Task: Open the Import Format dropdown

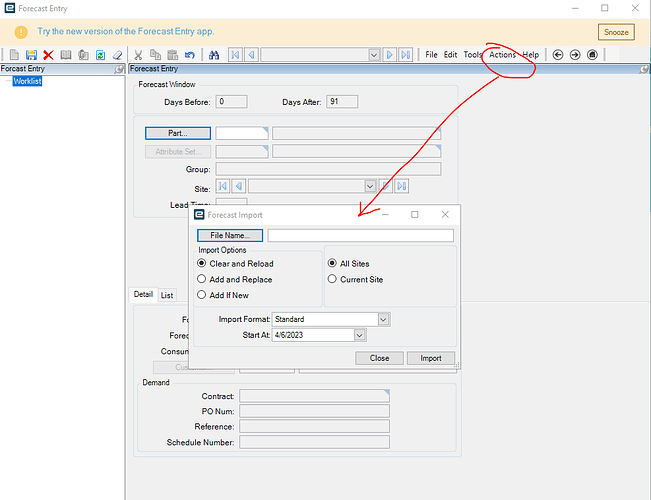Action: click(x=383, y=319)
